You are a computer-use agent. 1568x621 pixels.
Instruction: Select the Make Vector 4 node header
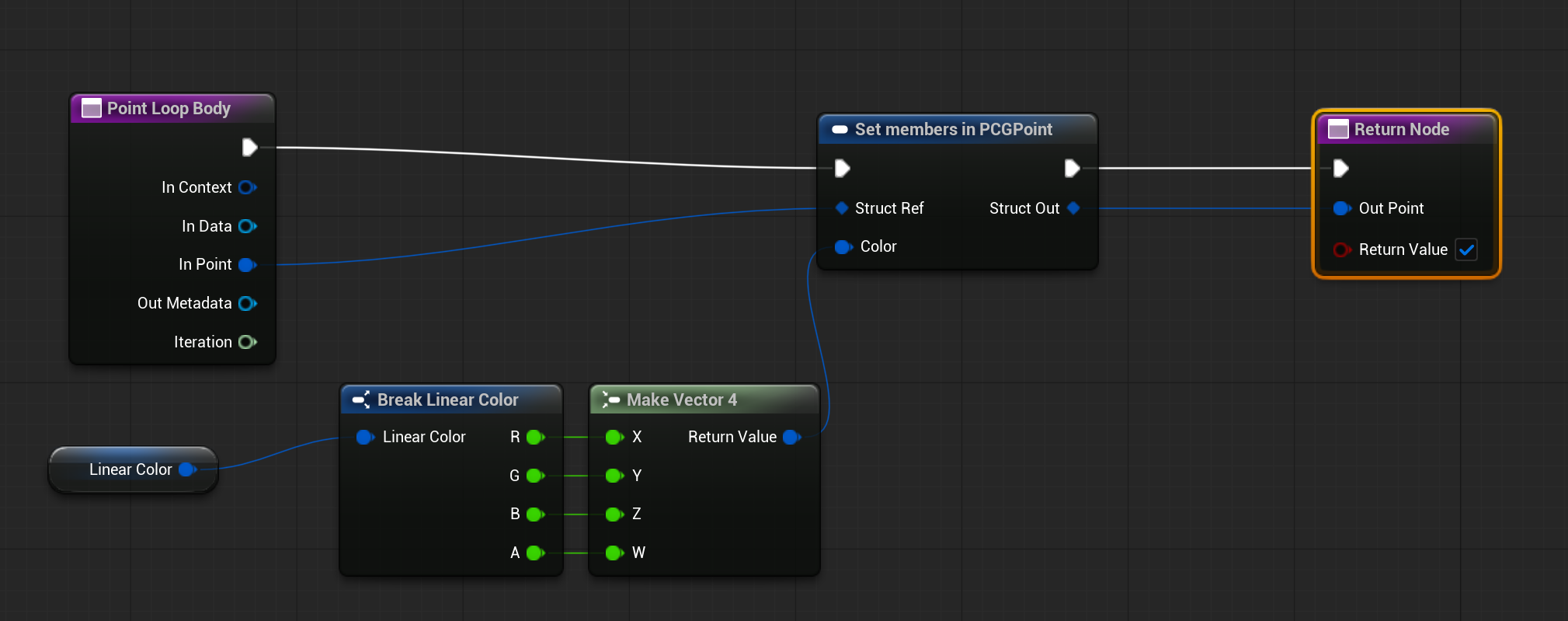coord(681,400)
